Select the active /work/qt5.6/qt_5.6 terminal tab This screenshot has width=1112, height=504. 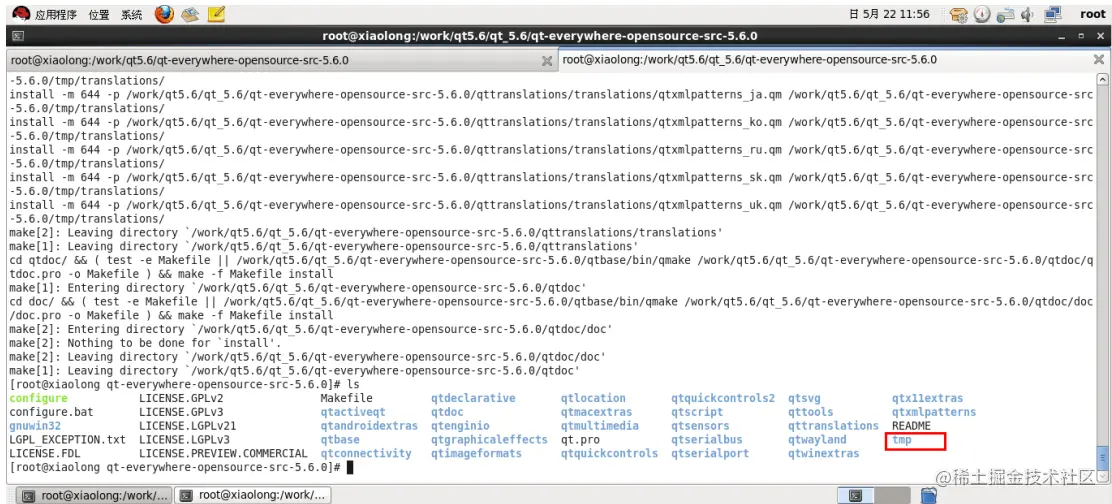[x=833, y=60]
